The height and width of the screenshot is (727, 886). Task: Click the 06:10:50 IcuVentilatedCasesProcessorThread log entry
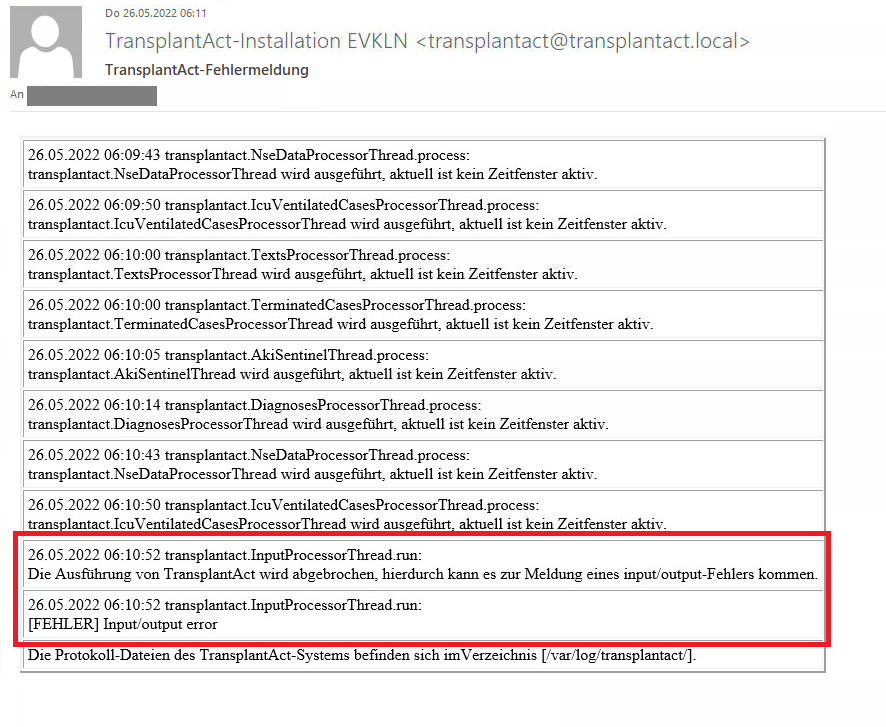point(346,515)
